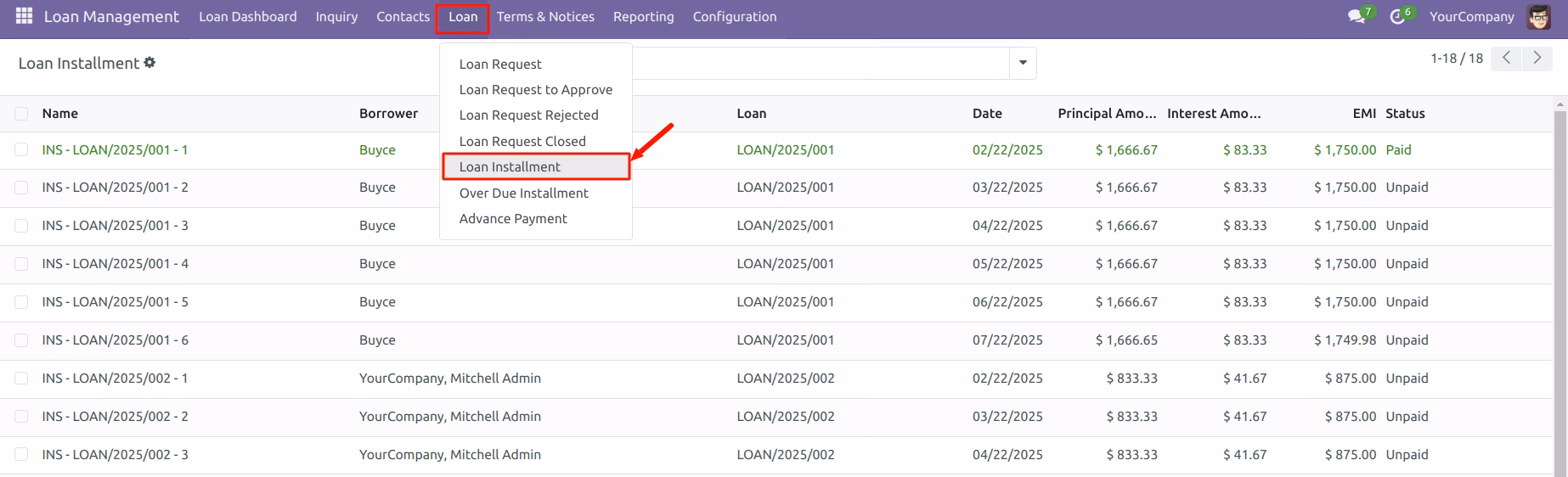The image size is (1568, 477).
Task: Click EMI value $ 1,749.98
Action: click(x=1345, y=340)
